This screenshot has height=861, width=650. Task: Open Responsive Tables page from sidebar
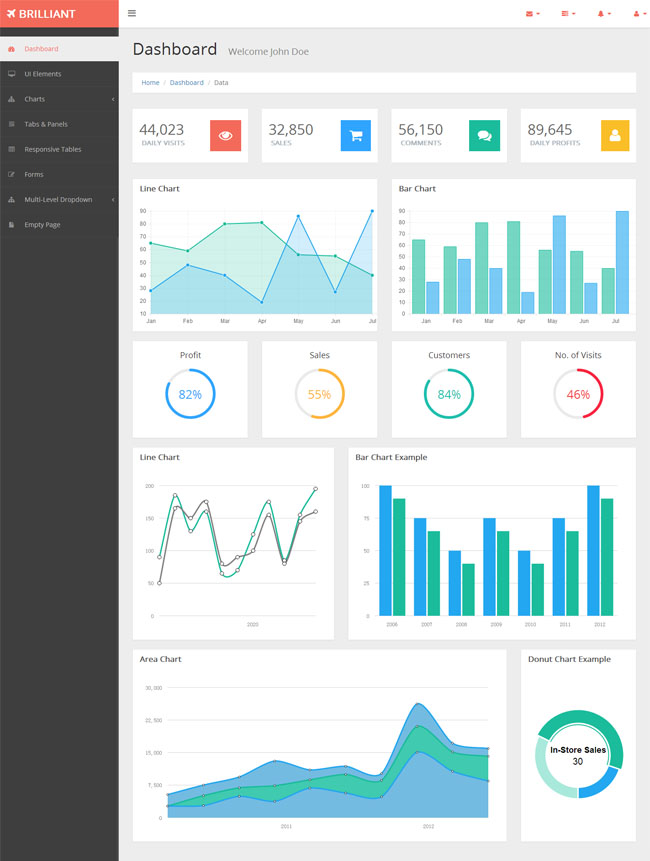(x=59, y=149)
